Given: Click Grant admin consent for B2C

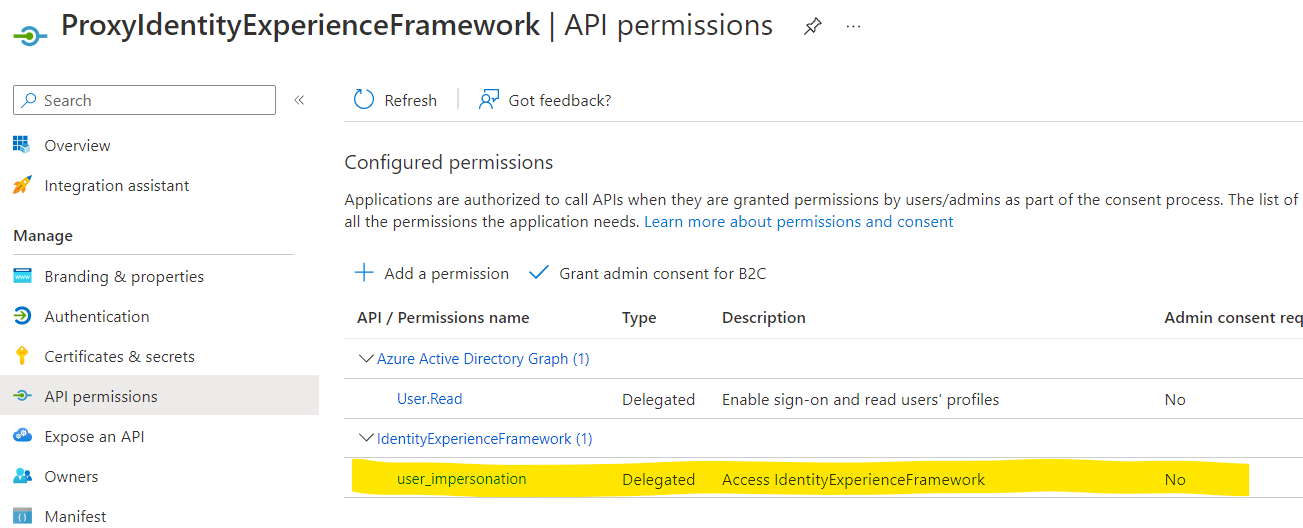Looking at the screenshot, I should [648, 273].
